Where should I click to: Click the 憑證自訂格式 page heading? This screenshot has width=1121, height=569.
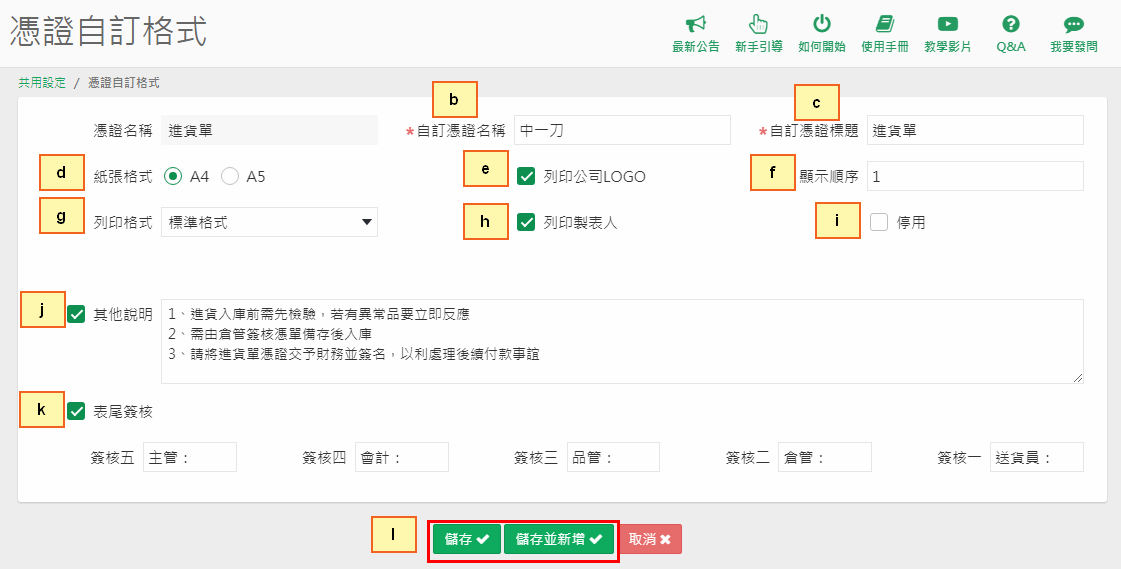[x=109, y=32]
